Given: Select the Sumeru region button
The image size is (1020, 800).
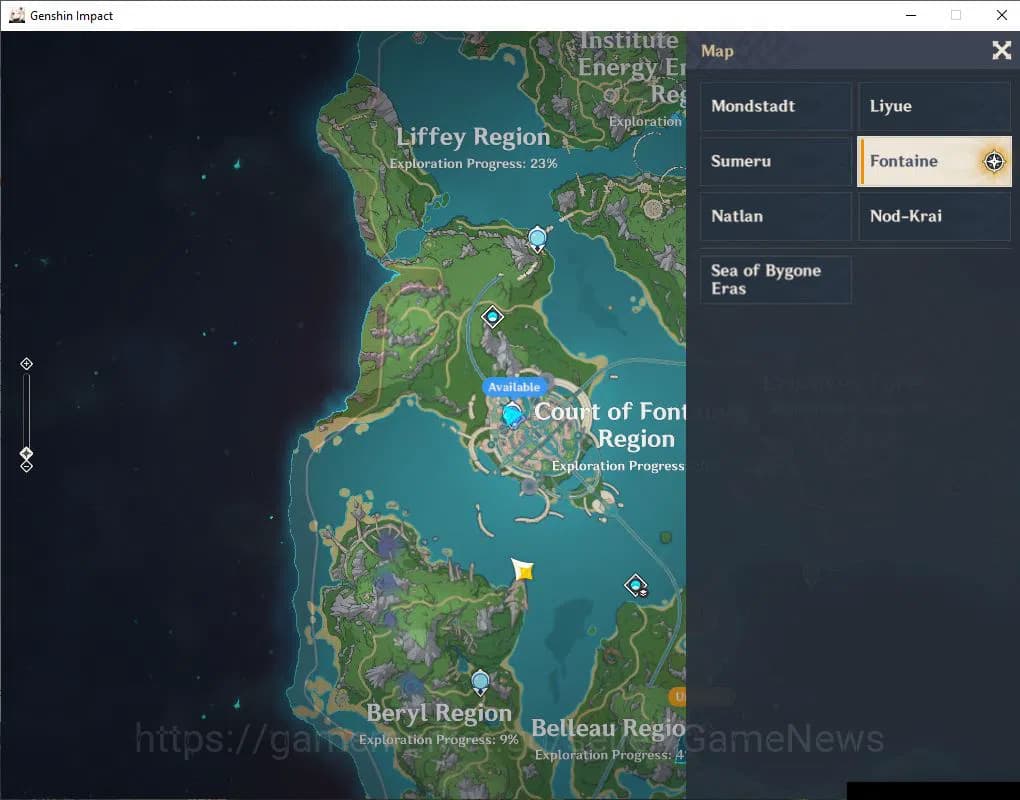Looking at the screenshot, I should pos(775,161).
